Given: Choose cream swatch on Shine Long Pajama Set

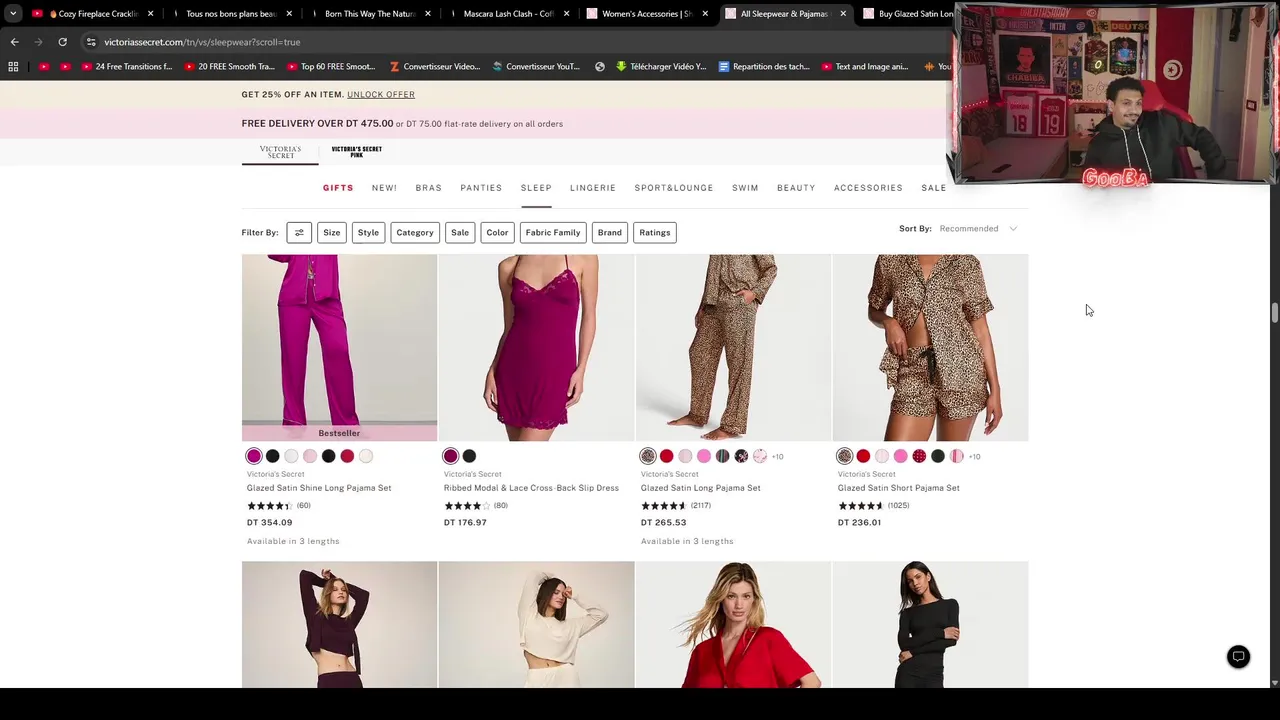Looking at the screenshot, I should coord(366,456).
